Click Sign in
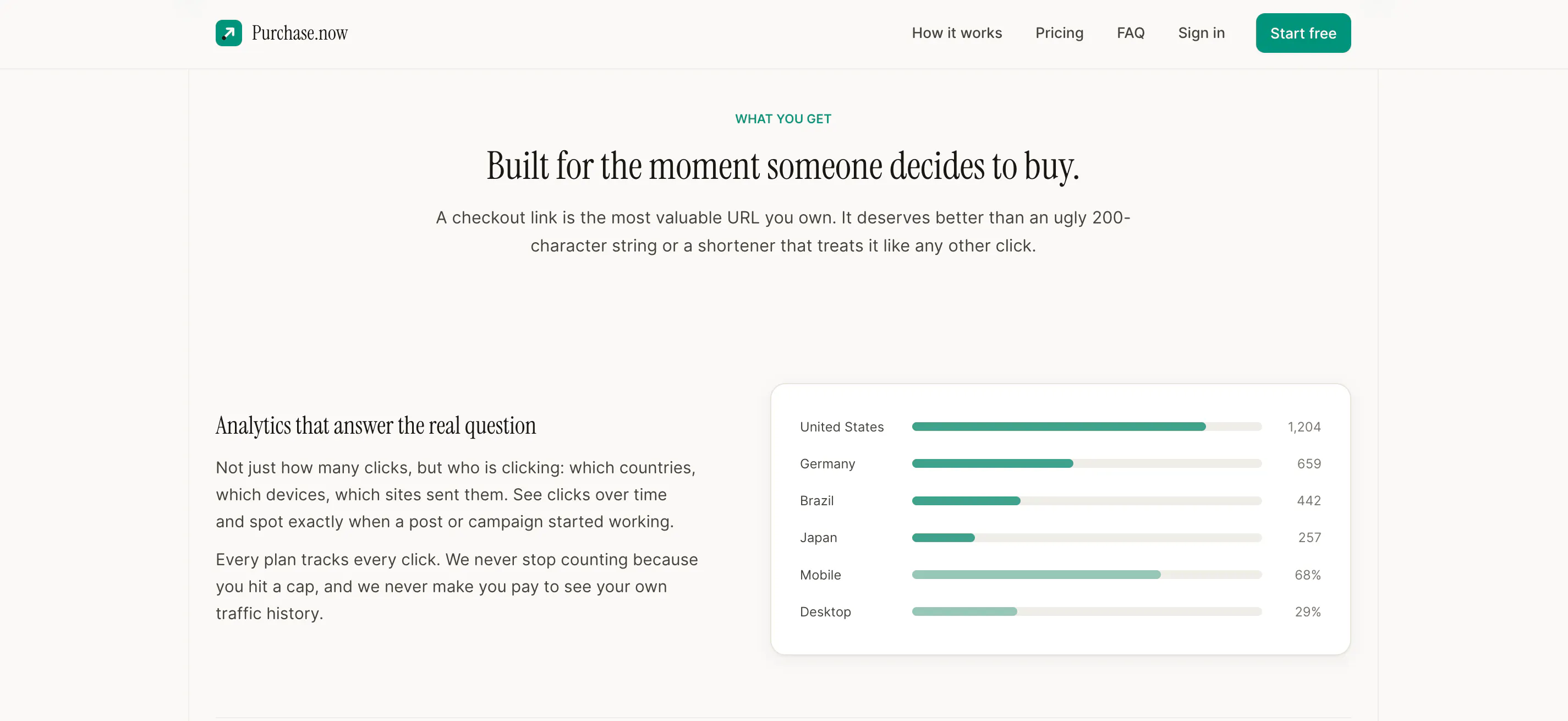The height and width of the screenshot is (721, 1568). coord(1201,33)
